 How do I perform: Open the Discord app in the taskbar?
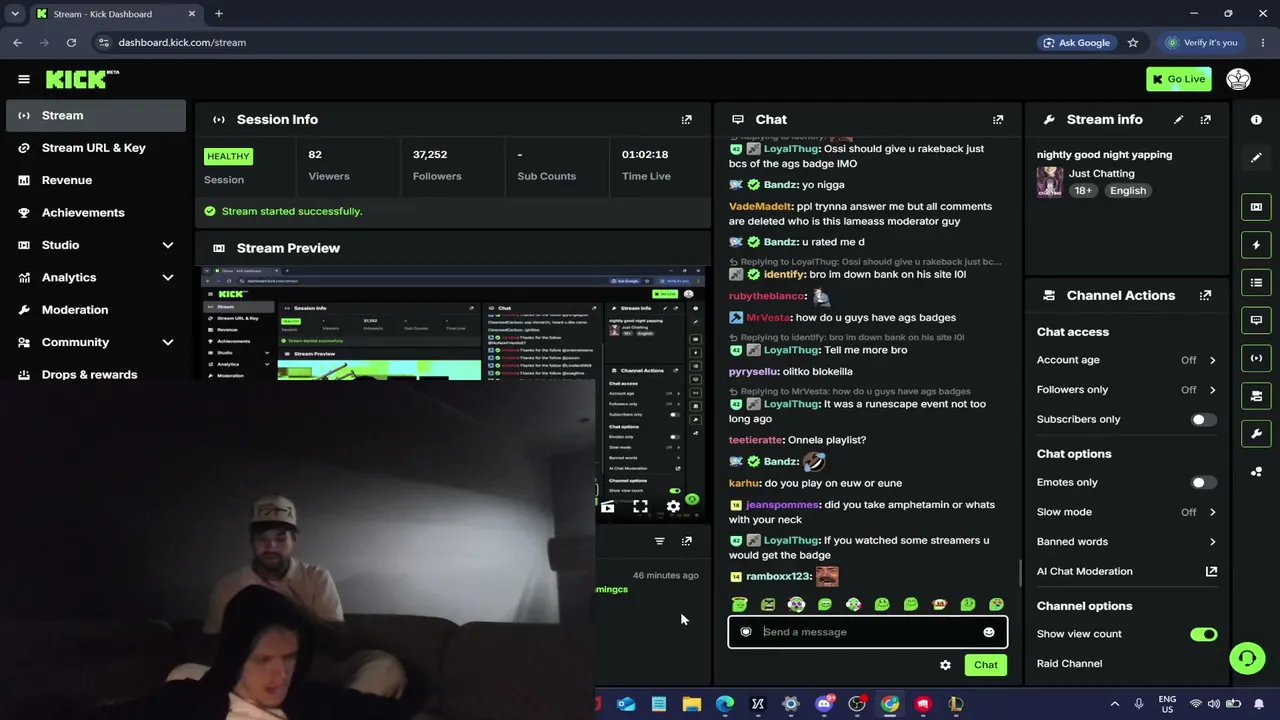[x=824, y=704]
